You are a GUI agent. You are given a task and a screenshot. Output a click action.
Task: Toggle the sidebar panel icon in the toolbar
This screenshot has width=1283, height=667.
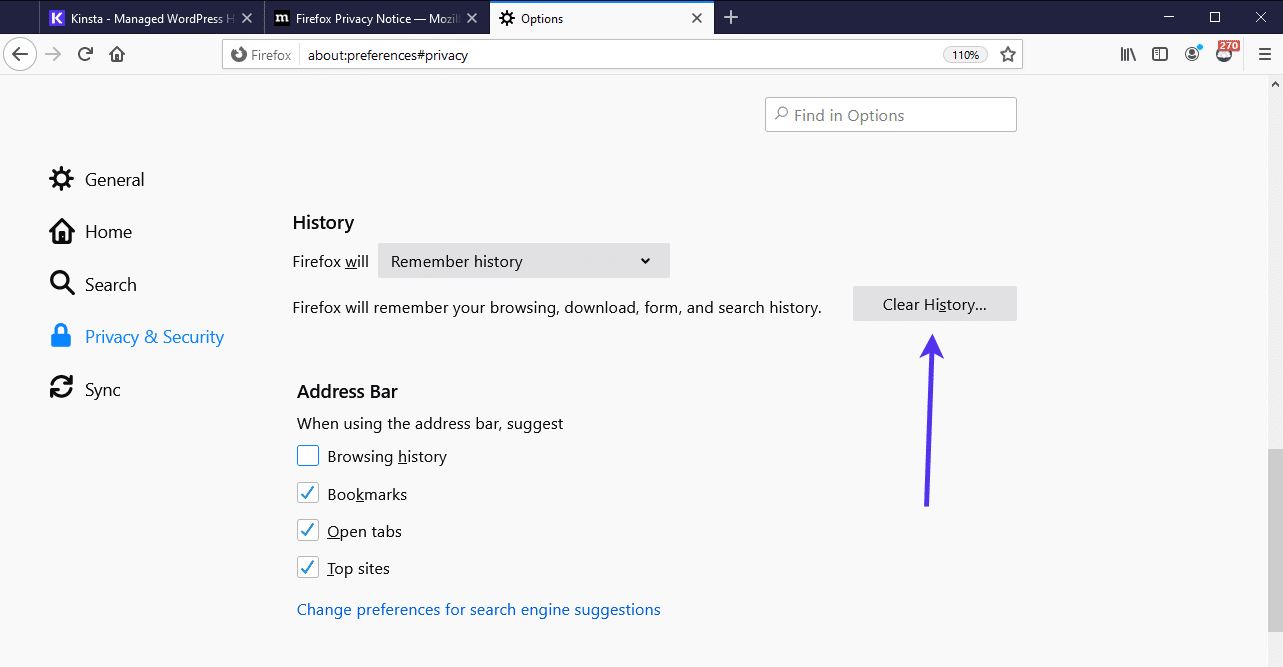[1159, 54]
